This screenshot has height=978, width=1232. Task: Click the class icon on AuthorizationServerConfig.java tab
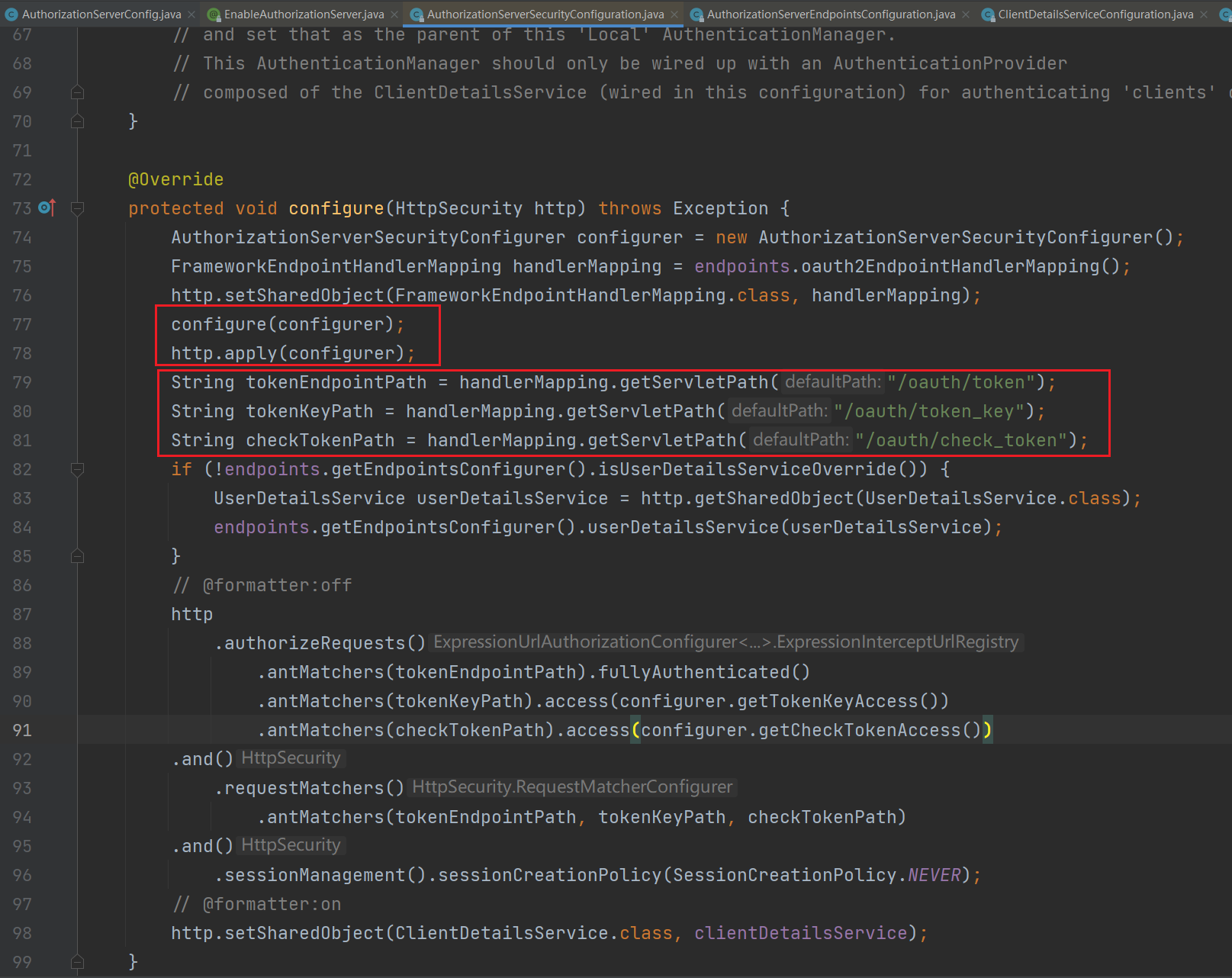11,14
